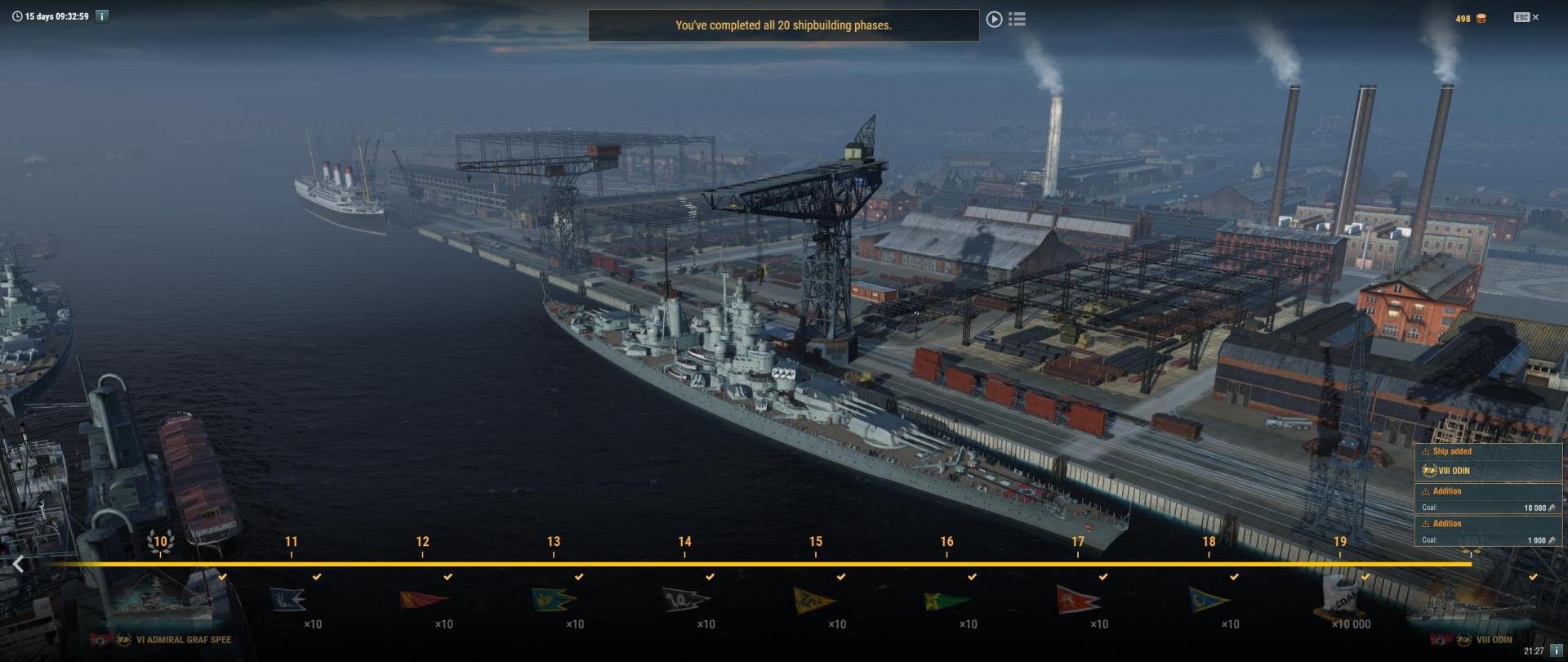
Task: Open the VIII Odin ship added notification
Action: (1488, 462)
